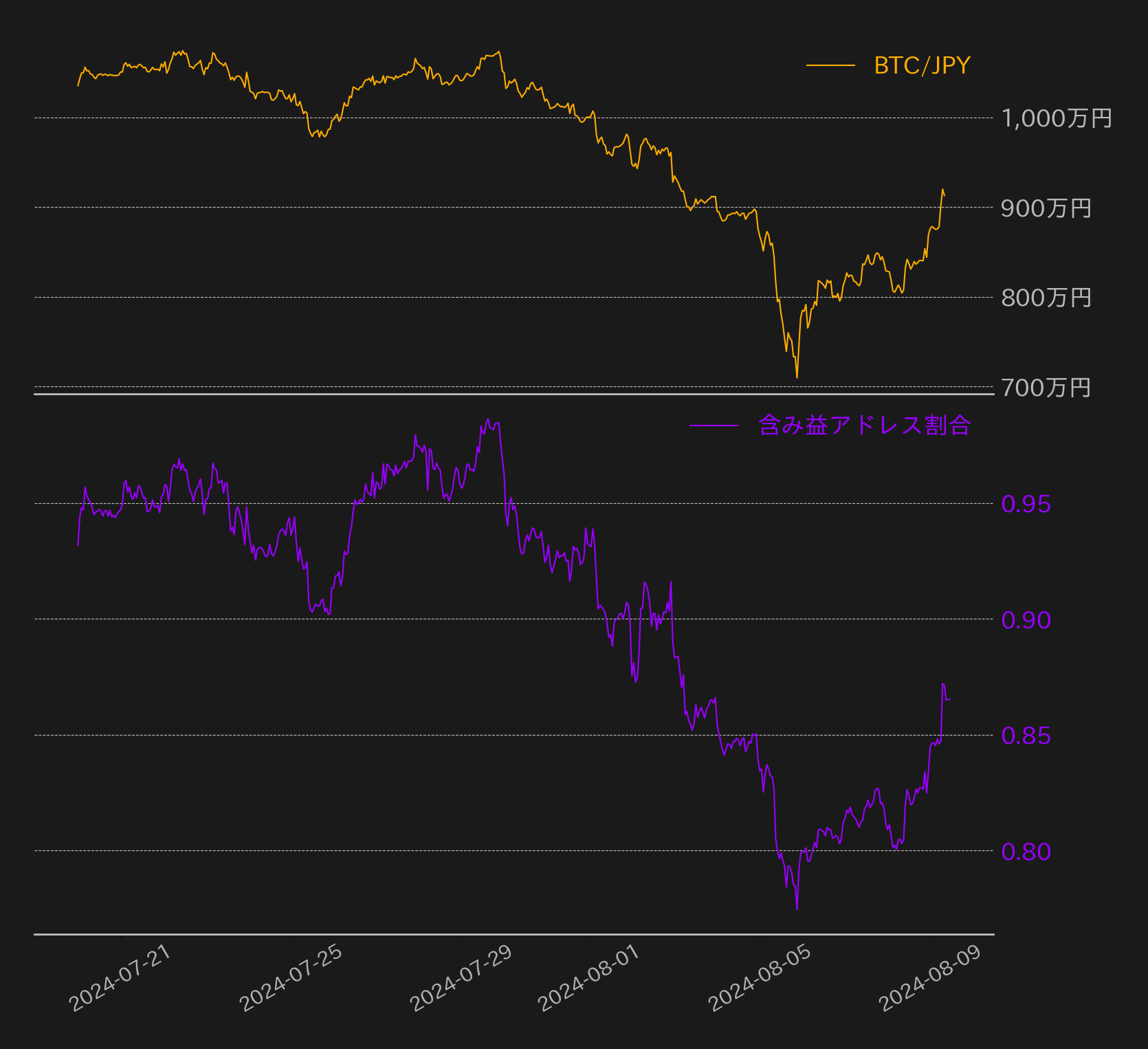Image resolution: width=1148 pixels, height=1049 pixels.
Task: Click the 2024-08-05 date tick label
Action: click(x=760, y=978)
